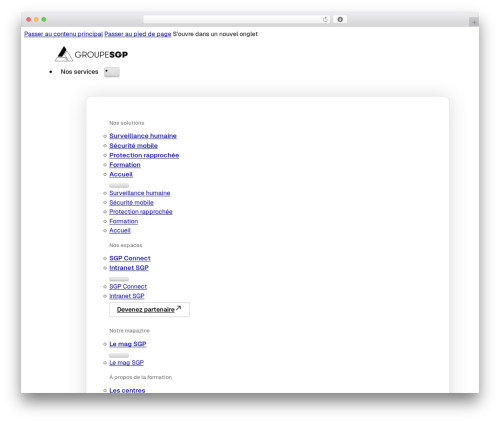Open the Nos services menu item

(79, 72)
